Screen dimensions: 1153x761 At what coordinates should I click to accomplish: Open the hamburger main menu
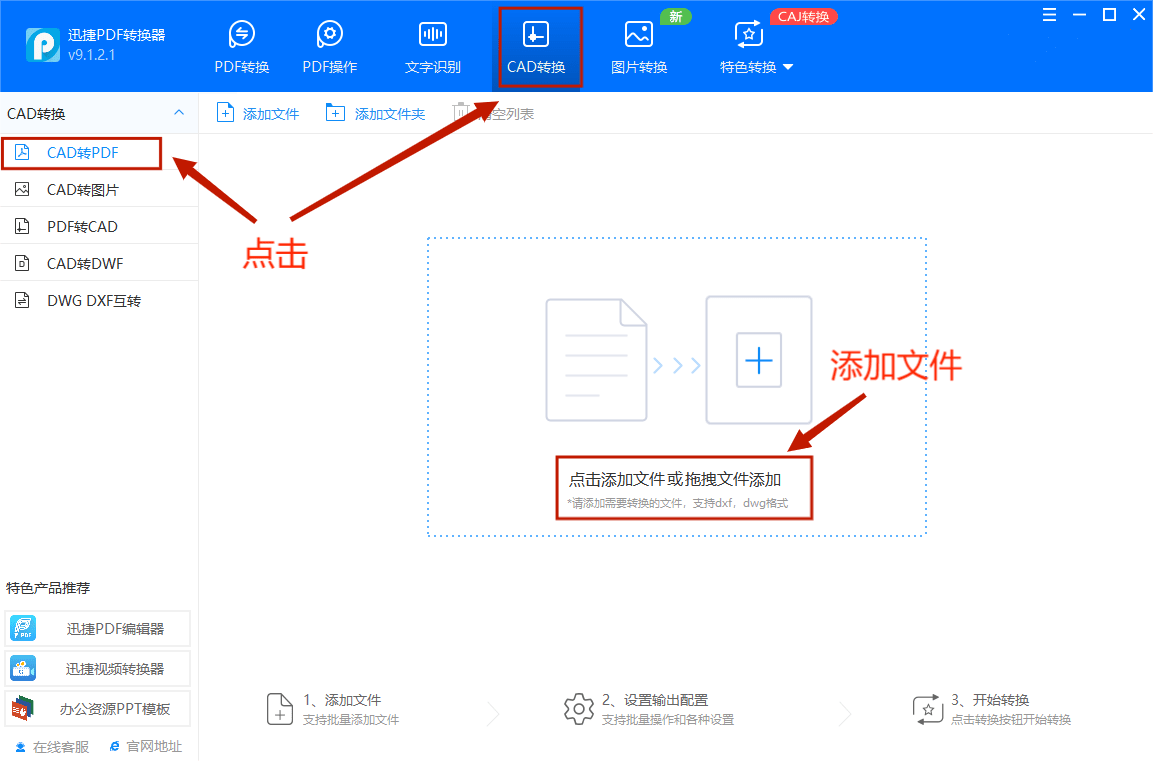(1049, 15)
